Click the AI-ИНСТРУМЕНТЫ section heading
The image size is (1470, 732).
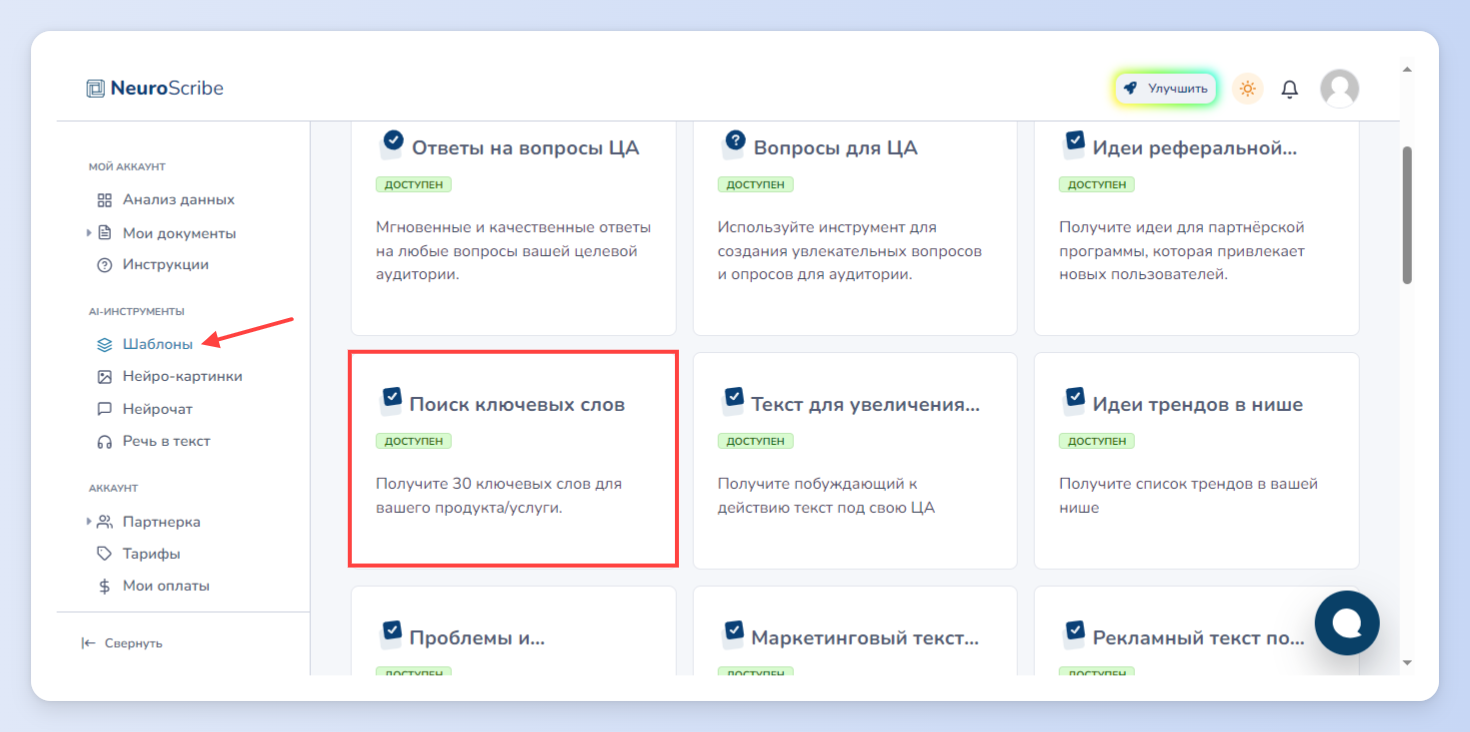[x=137, y=312]
